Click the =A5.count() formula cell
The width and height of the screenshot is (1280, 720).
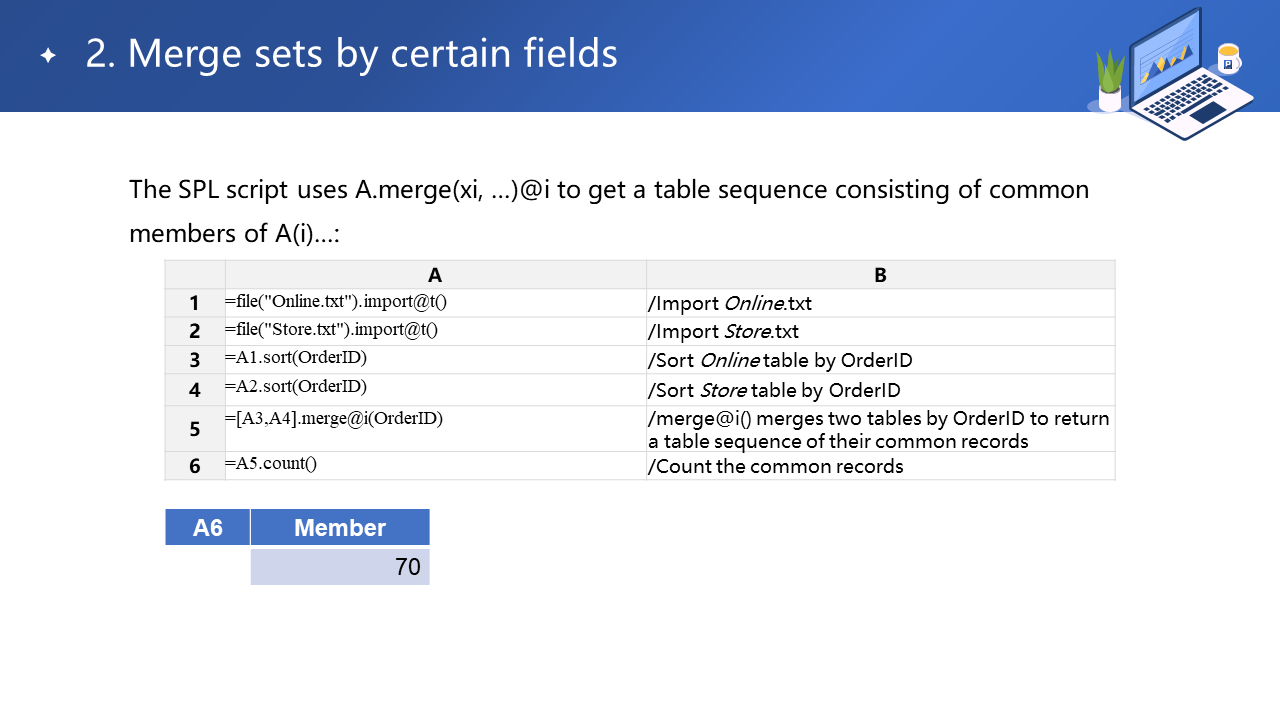(435, 465)
